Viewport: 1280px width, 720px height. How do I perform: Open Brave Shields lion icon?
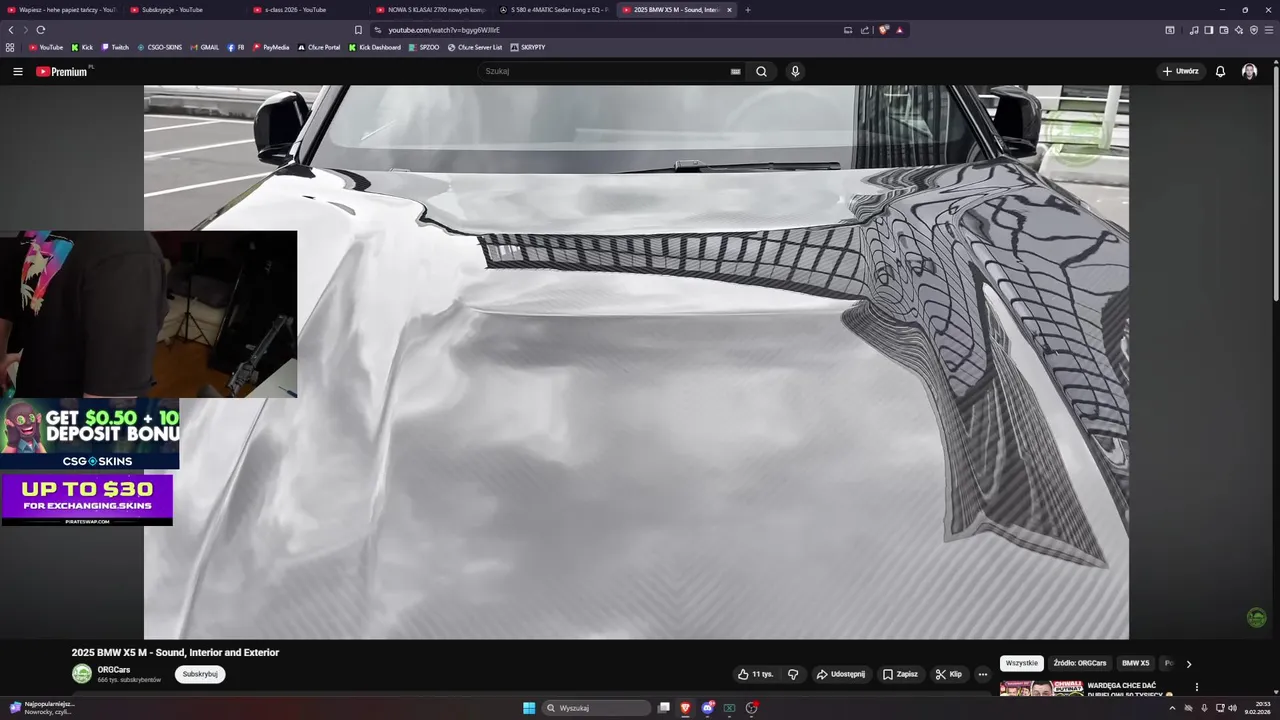(883, 30)
